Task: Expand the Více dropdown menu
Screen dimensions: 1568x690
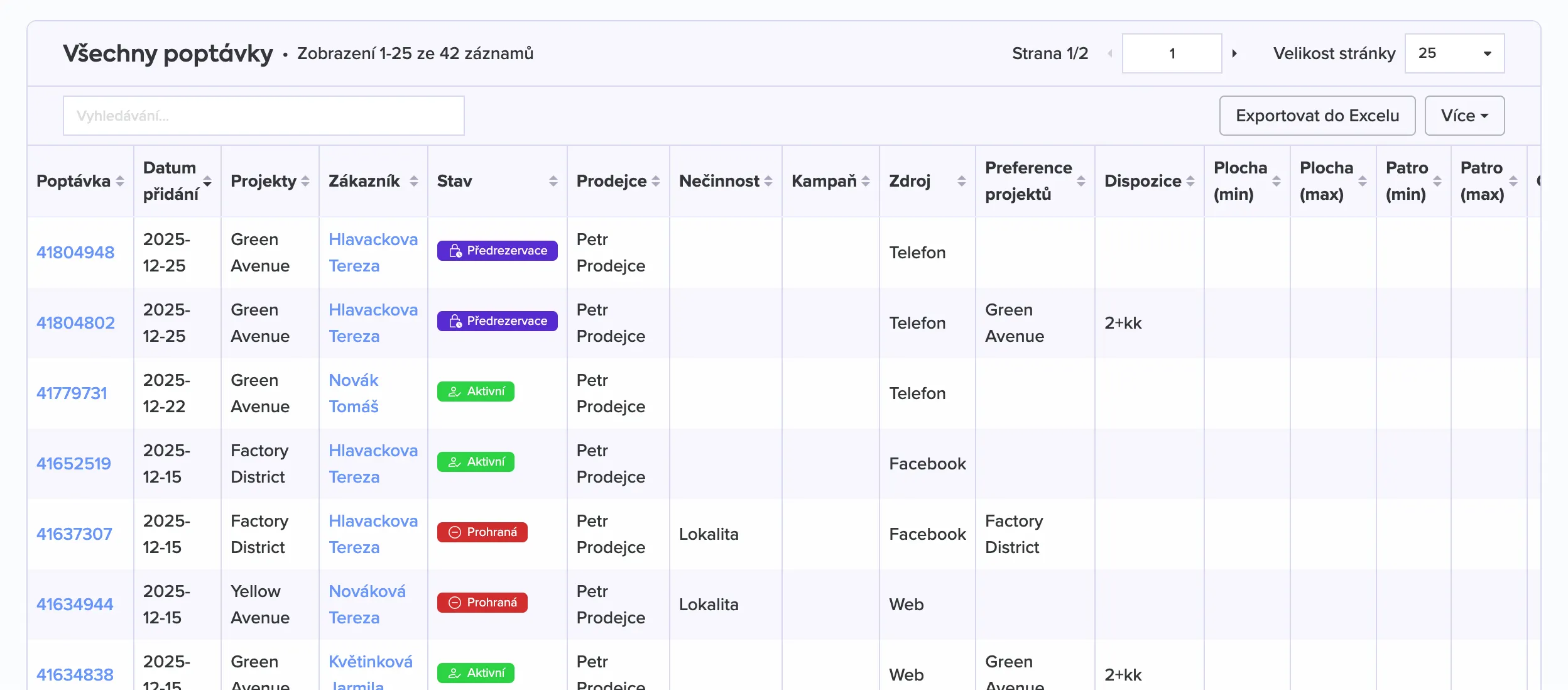Action: pyautogui.click(x=1464, y=116)
